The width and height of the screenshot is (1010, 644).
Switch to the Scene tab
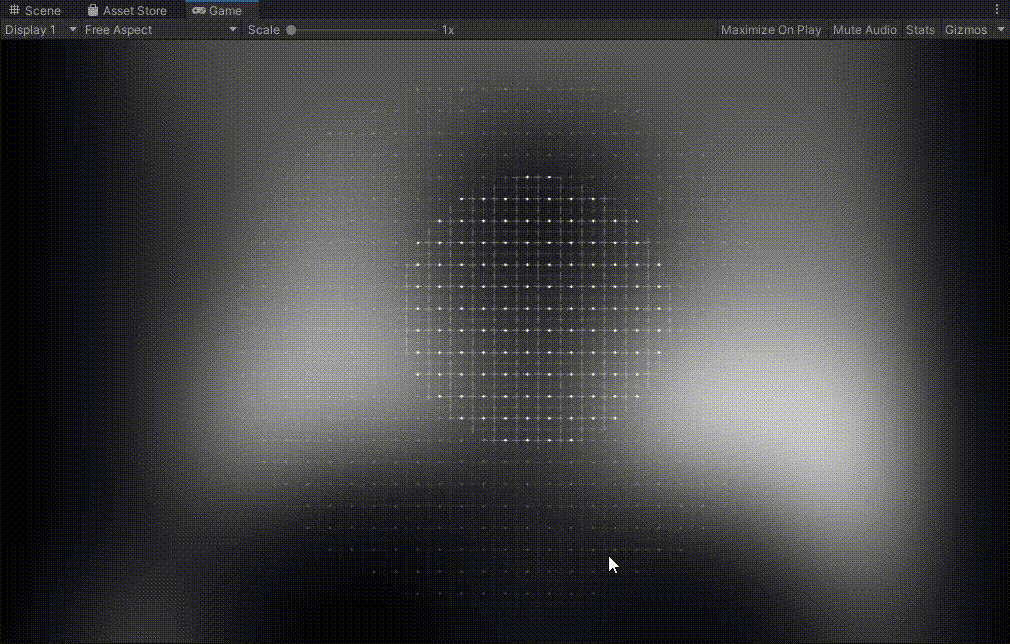[36, 10]
